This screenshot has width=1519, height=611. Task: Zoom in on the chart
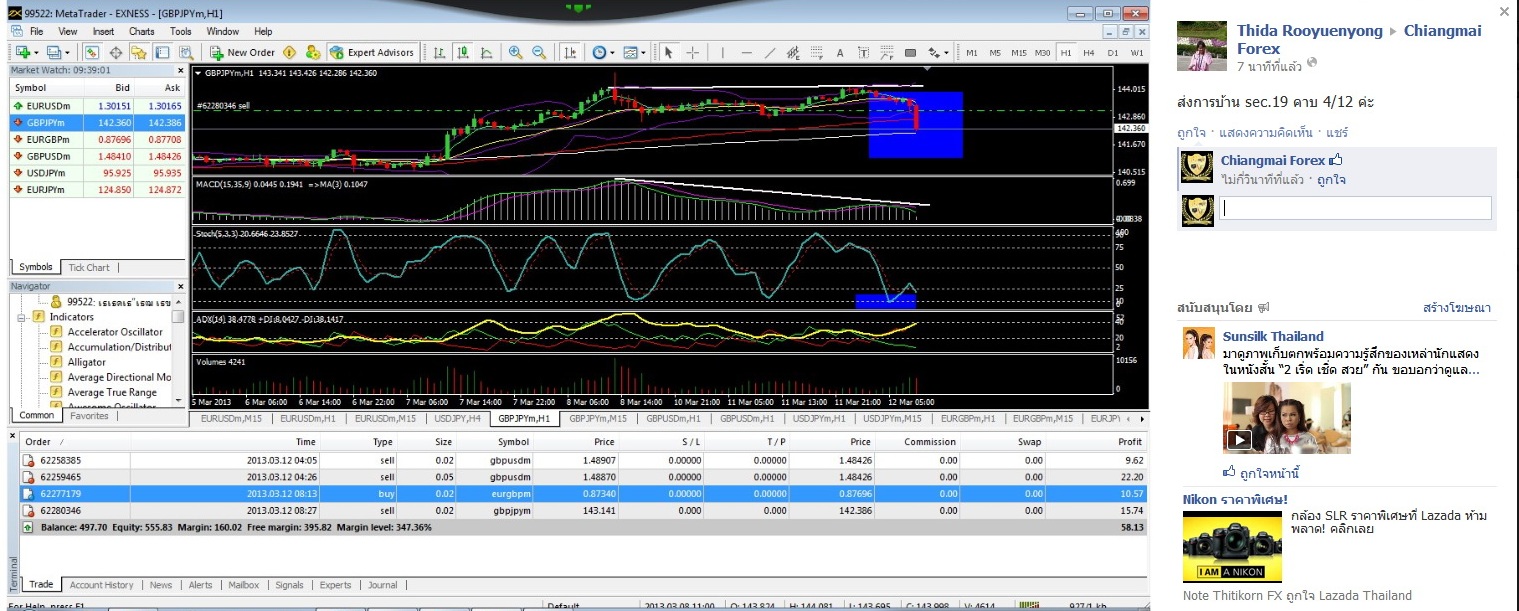click(x=516, y=52)
